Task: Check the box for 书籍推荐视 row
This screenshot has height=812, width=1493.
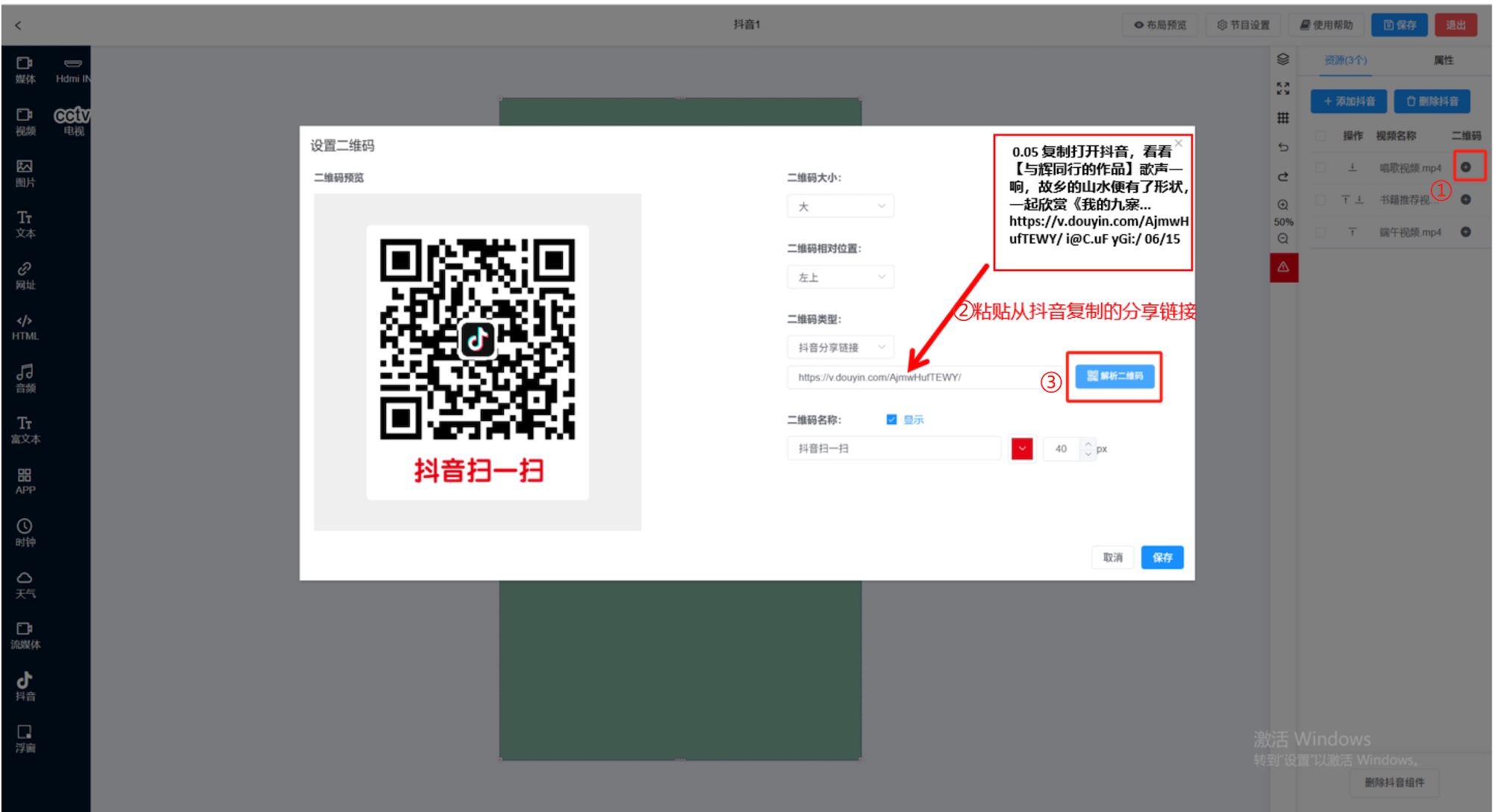Action: tap(1321, 199)
